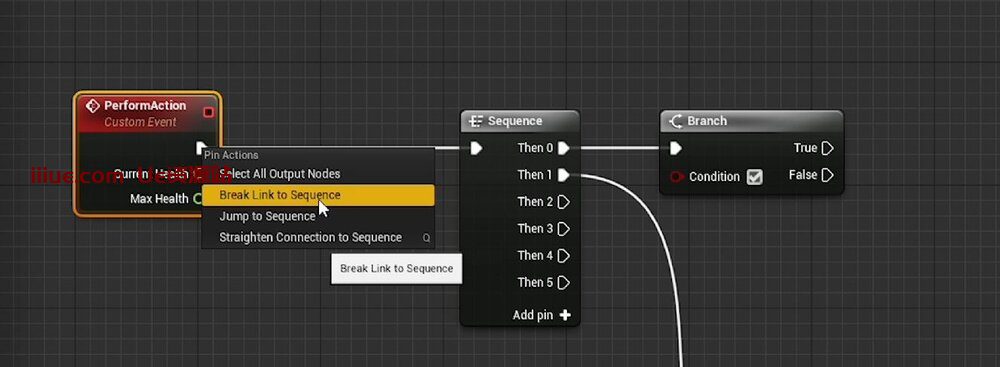Viewport: 1000px width, 367px height.
Task: Click PerformAction red delegate output pin
Action: [208, 112]
